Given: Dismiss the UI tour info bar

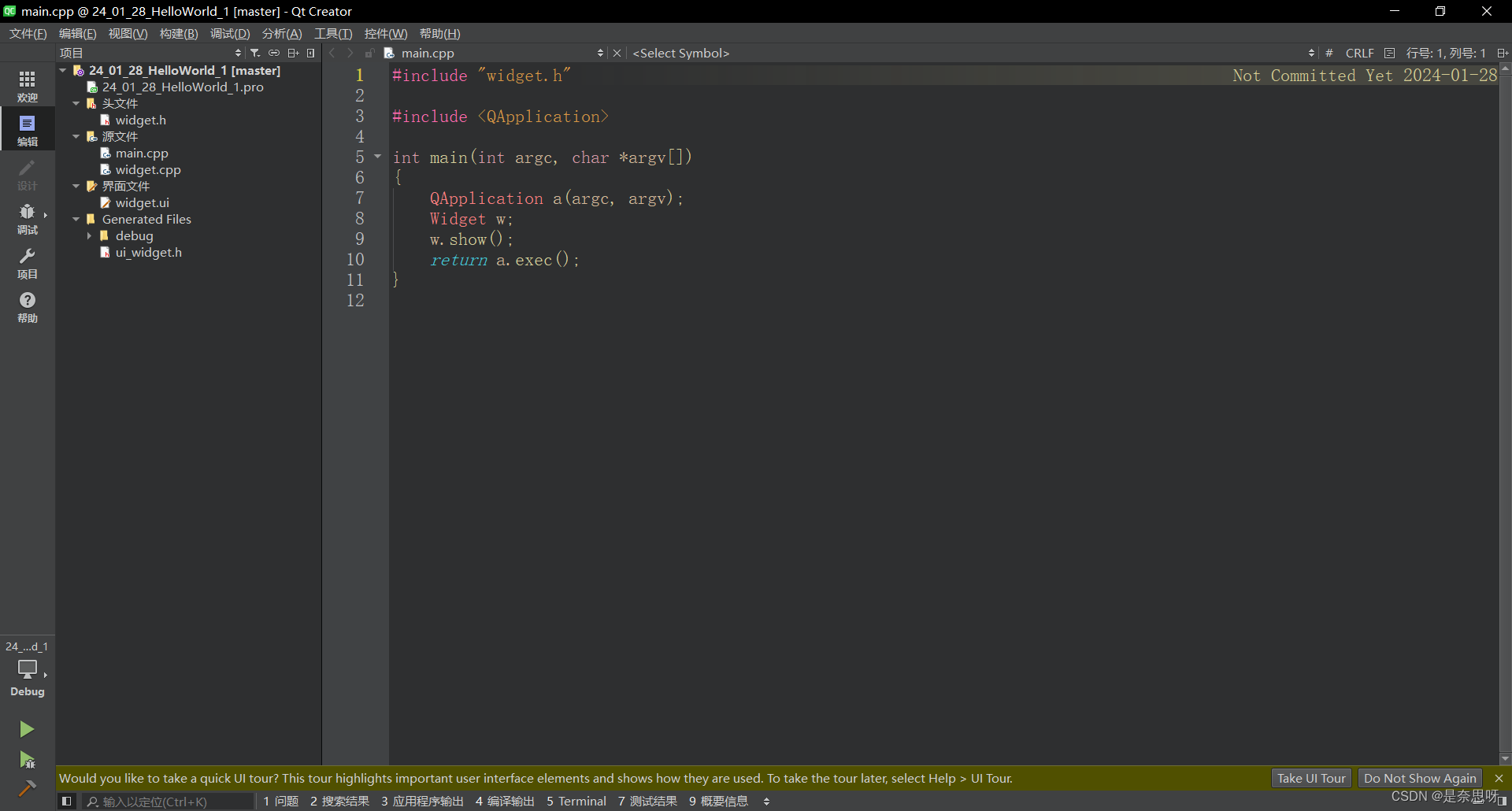Looking at the screenshot, I should pos(1499,778).
